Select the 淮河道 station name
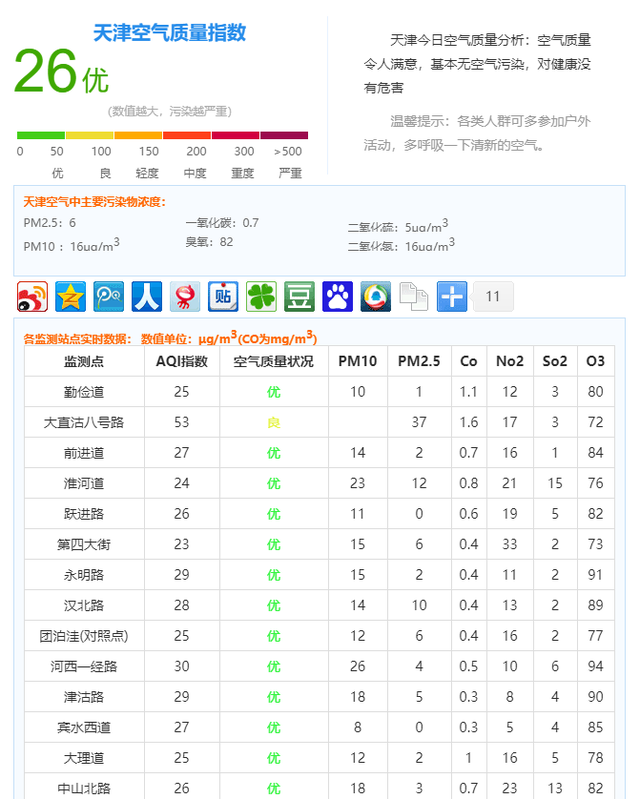The image size is (640, 799). click(84, 483)
